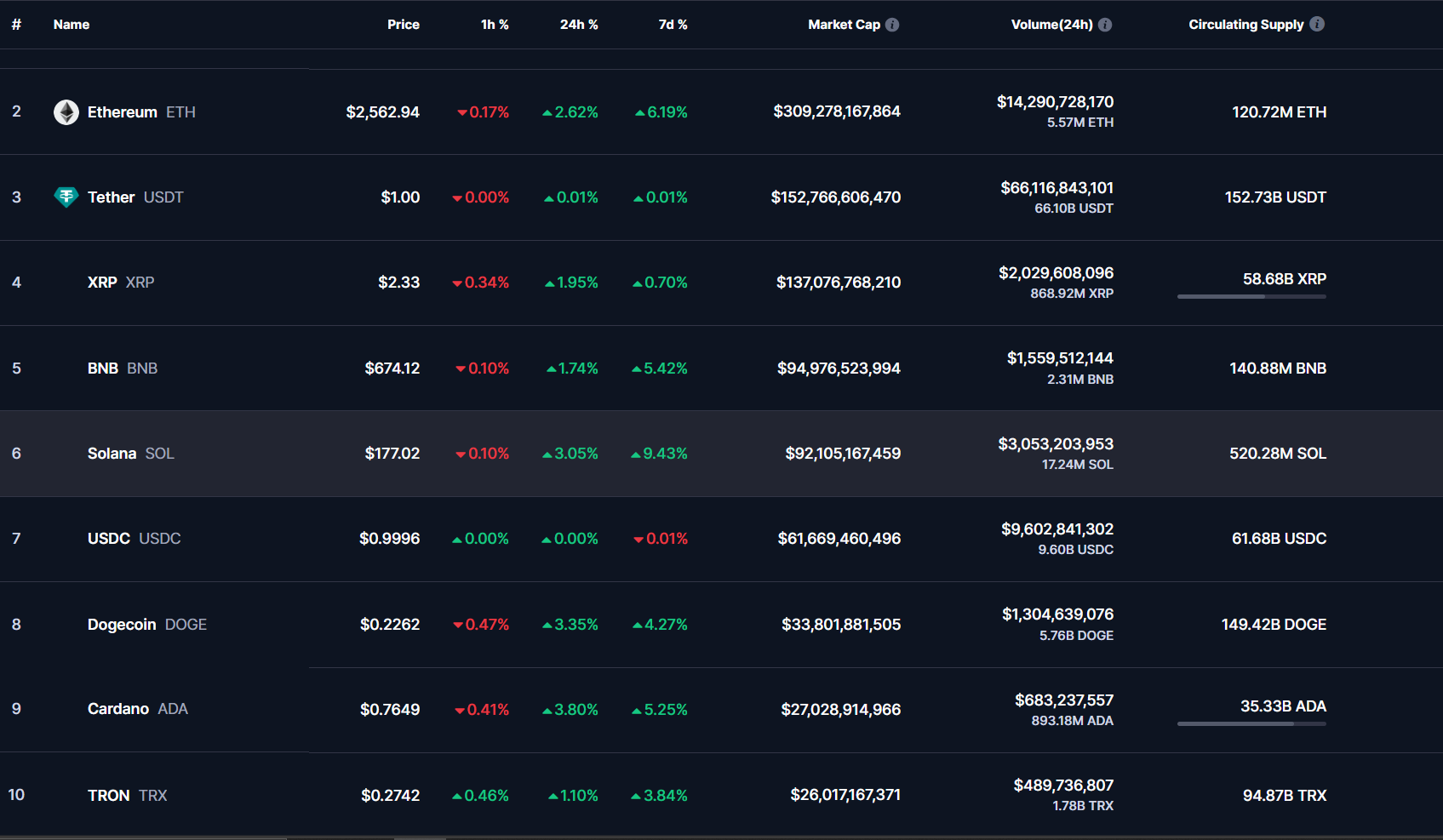
Task: Click Solana 7d change 9.43%
Action: tap(659, 454)
